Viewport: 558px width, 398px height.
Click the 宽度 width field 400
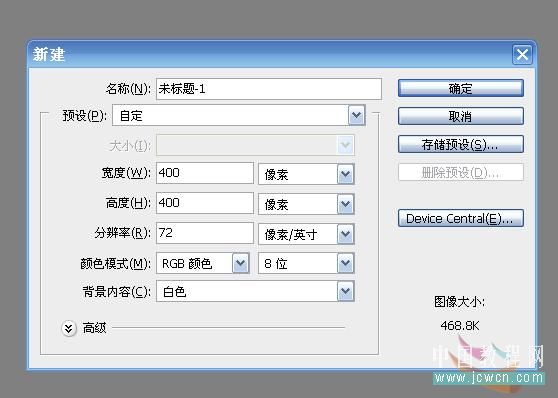(205, 173)
